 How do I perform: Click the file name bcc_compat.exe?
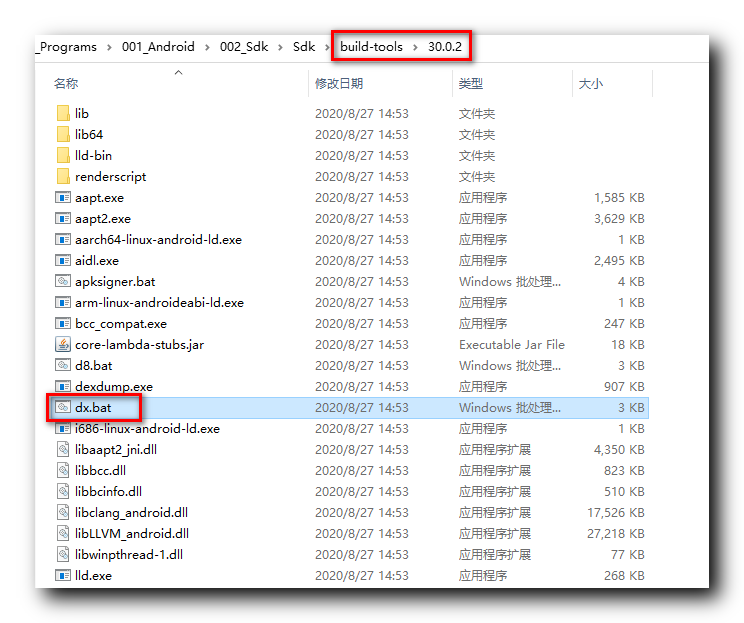point(121,324)
